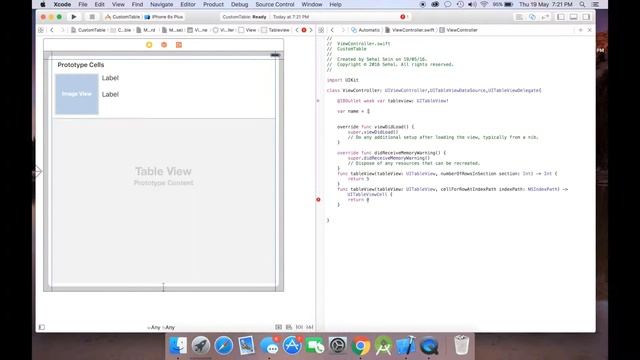Screen dimensions: 640x360
Task: Open the Navigate menu
Action: (x=162, y=4)
